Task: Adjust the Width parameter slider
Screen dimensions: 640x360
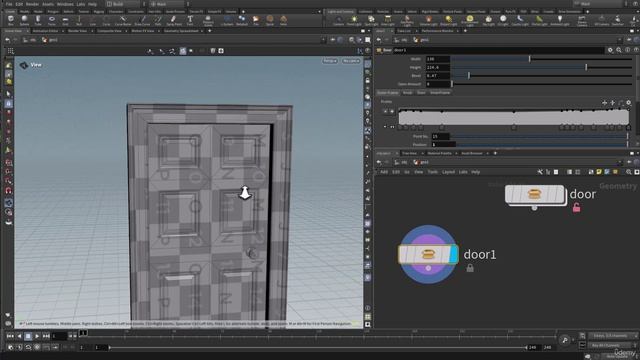Action: tap(541, 59)
